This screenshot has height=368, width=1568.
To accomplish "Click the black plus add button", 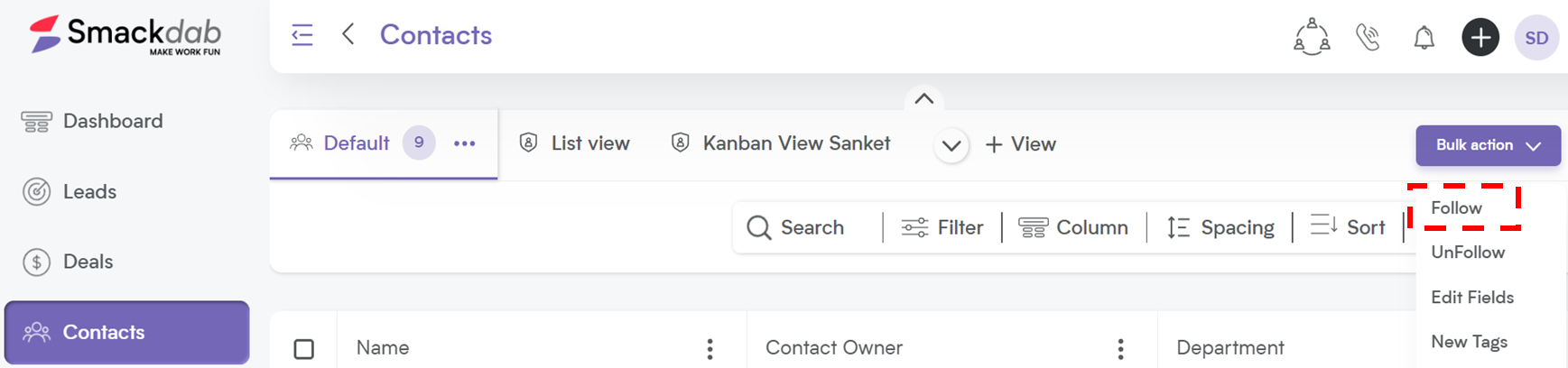I will click(x=1480, y=37).
